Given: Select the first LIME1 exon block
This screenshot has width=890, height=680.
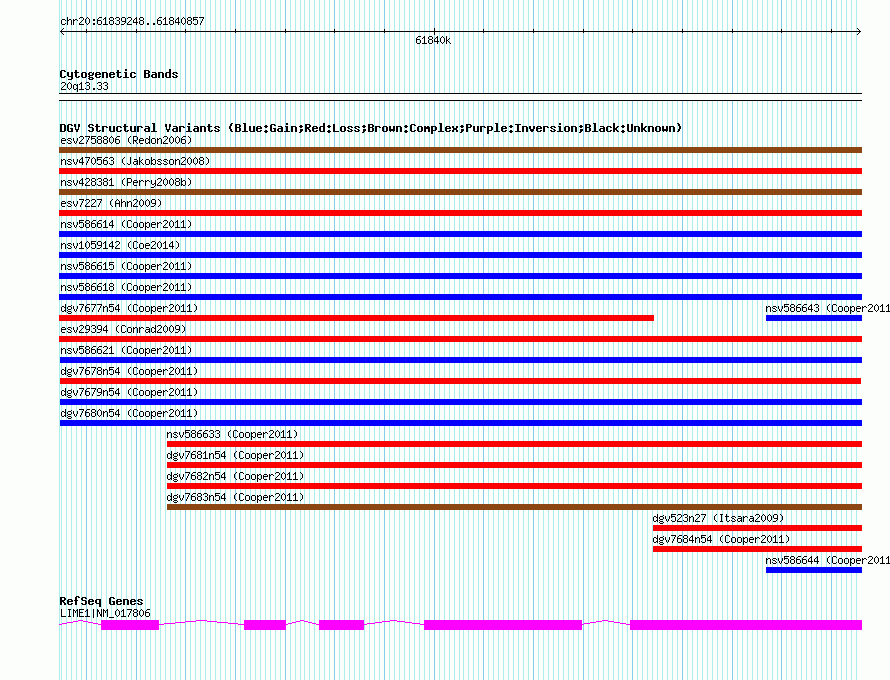Looking at the screenshot, I should (130, 625).
